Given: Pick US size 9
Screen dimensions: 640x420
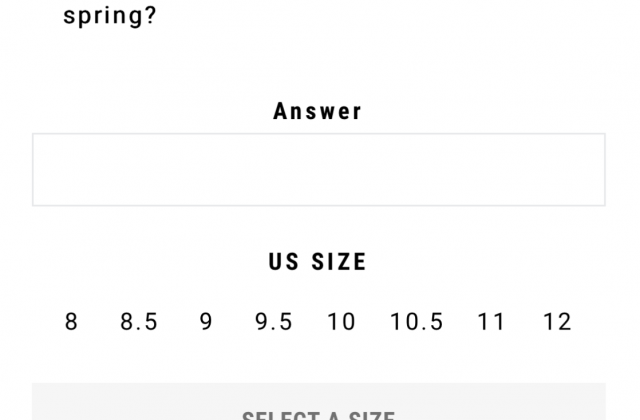Looking at the screenshot, I should click(x=206, y=322).
